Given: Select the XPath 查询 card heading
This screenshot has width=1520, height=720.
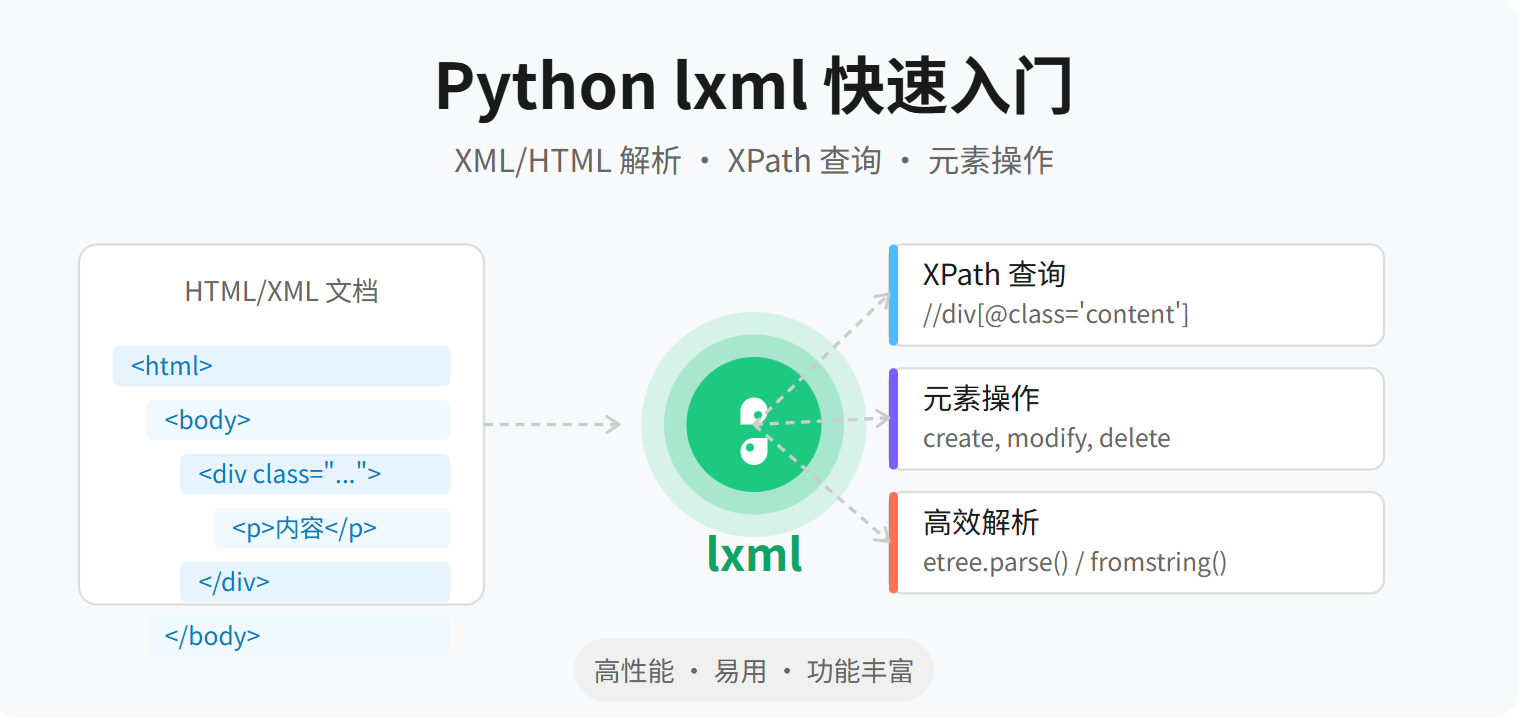Looking at the screenshot, I should pyautogui.click(x=994, y=274).
